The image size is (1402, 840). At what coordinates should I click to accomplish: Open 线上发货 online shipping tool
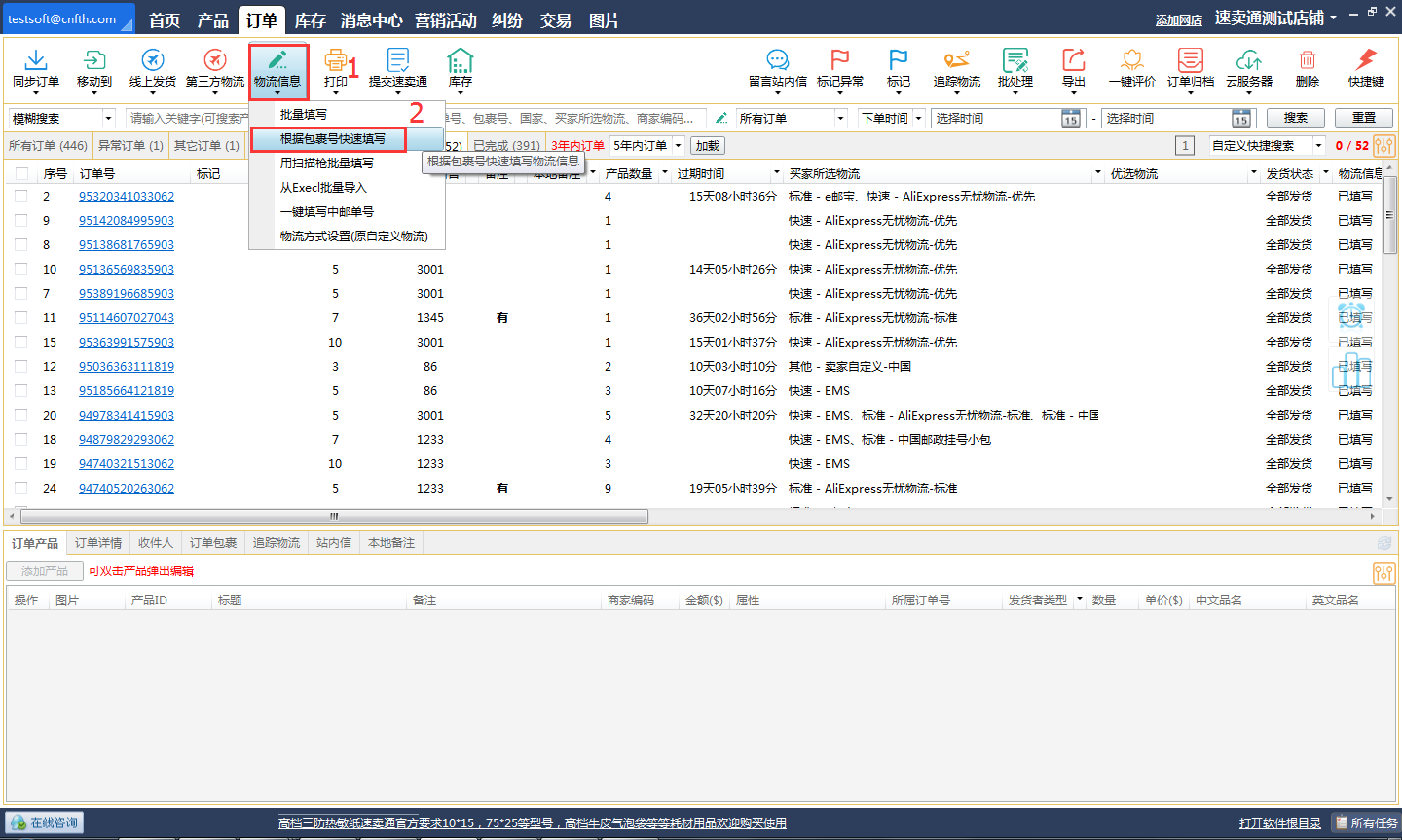[153, 60]
